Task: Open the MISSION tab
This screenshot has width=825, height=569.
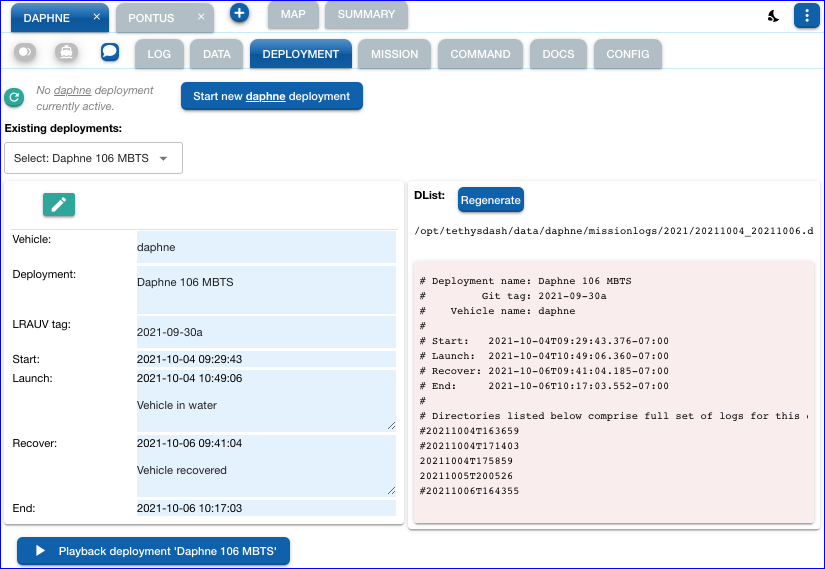Action: click(x=394, y=54)
